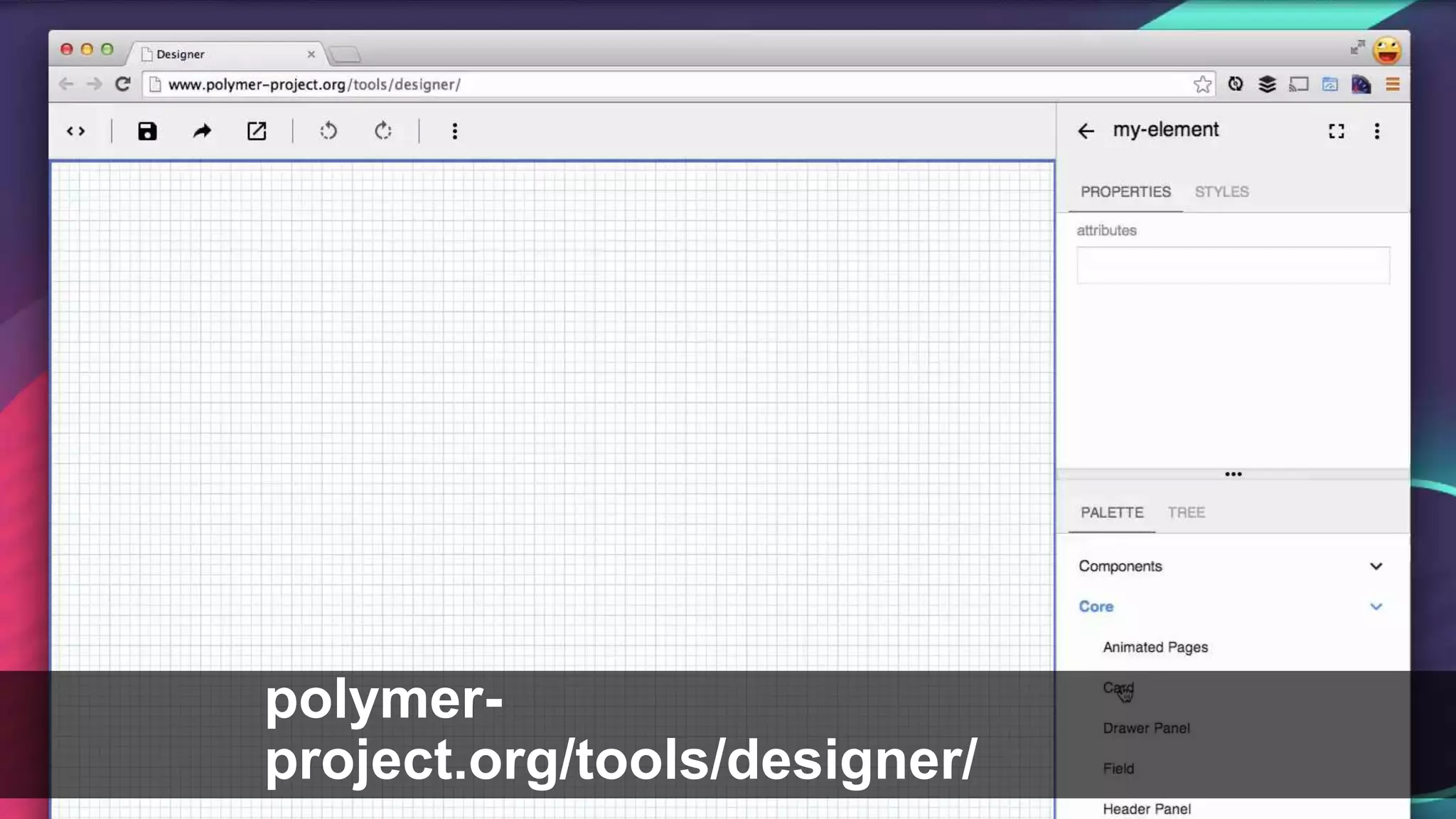The image size is (1456, 819).
Task: Click the browser forward arrow
Action: tap(94, 85)
